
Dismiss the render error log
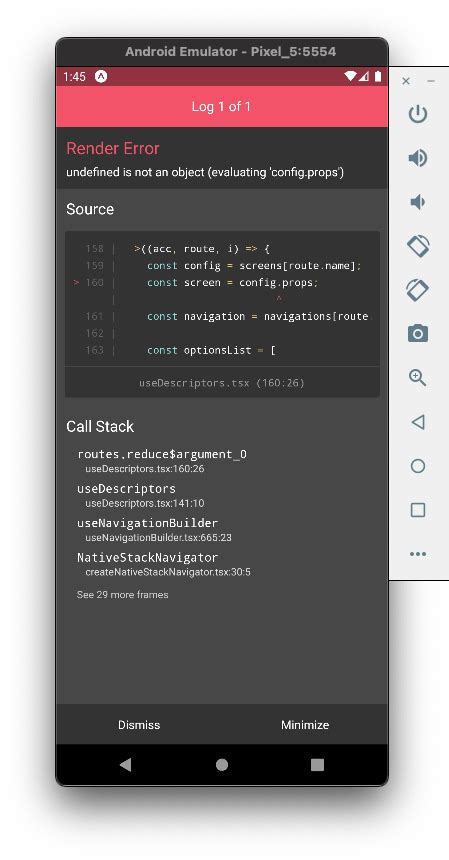click(x=139, y=725)
